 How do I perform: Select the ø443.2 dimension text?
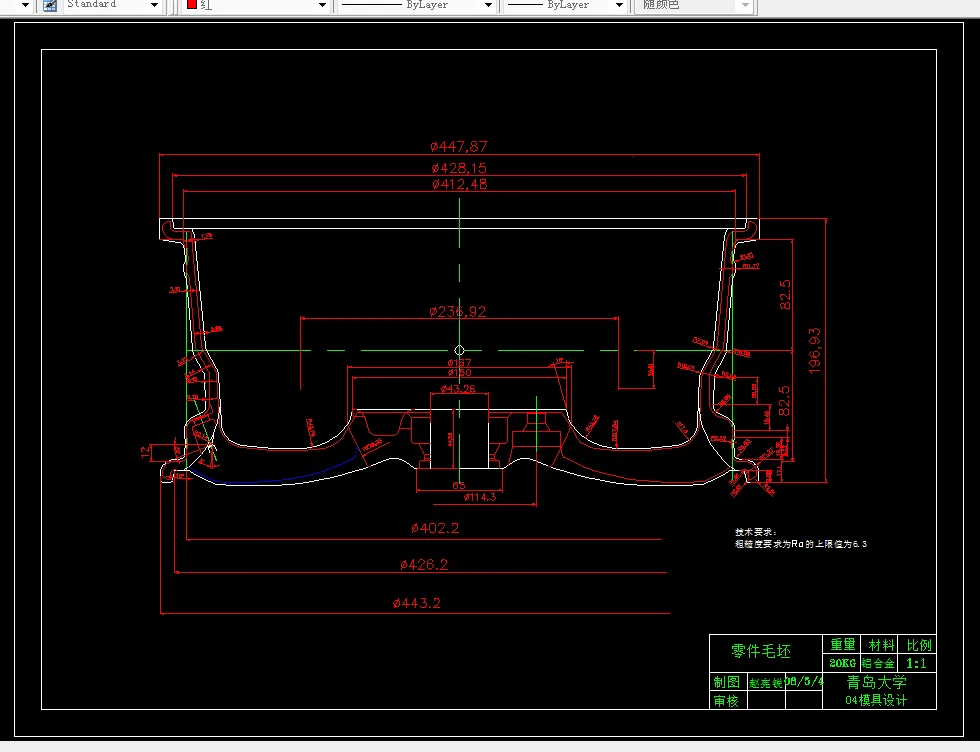pos(416,603)
